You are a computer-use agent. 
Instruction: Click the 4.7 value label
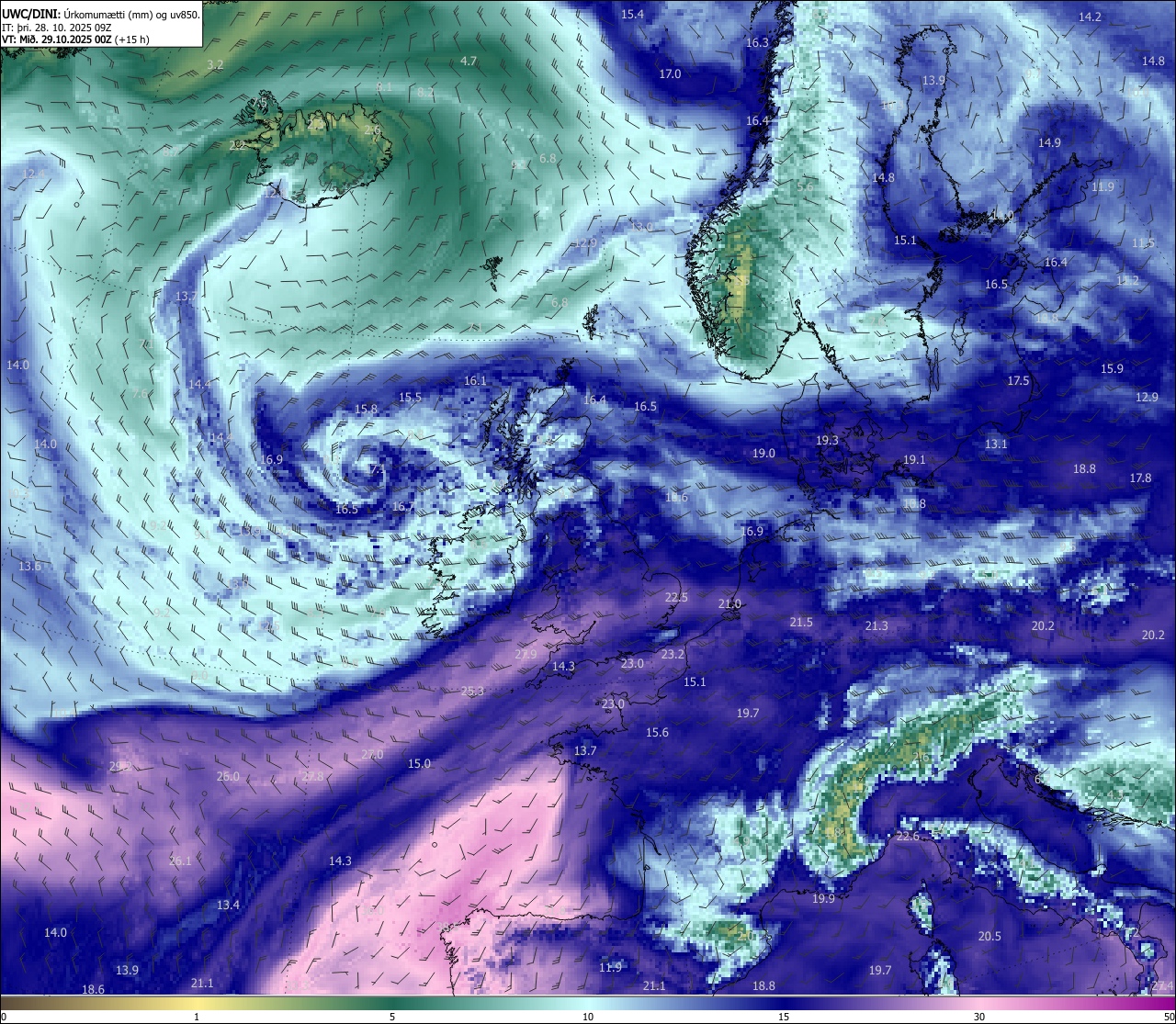469,62
